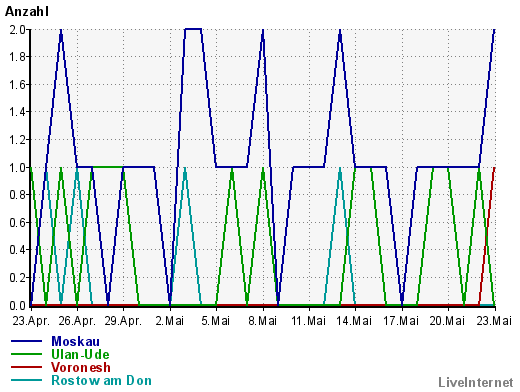The width and height of the screenshot is (520, 392).
Task: Click the 17.Mai date axis label
Action: pyautogui.click(x=401, y=321)
